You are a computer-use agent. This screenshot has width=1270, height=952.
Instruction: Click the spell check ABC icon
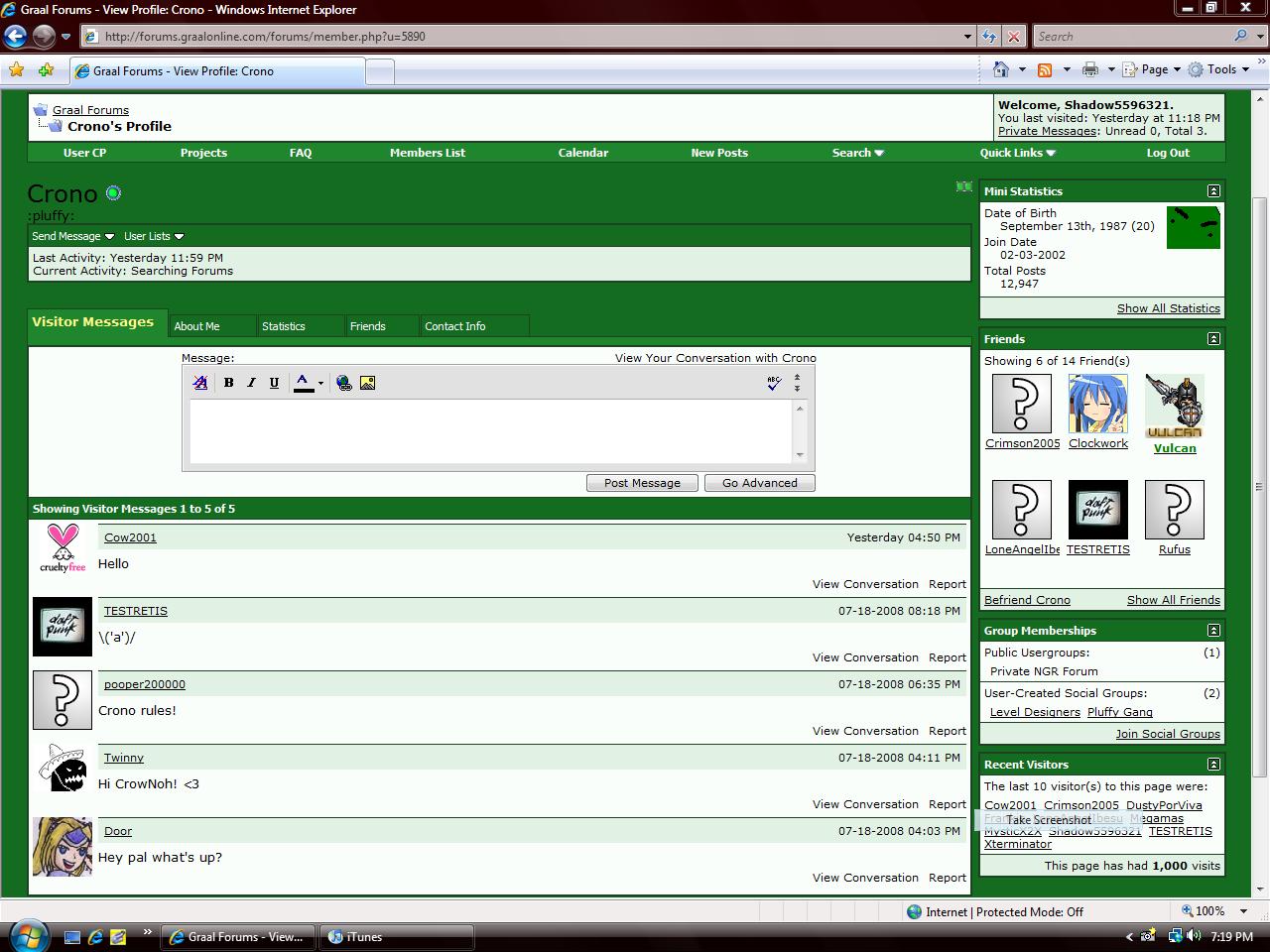click(x=774, y=383)
